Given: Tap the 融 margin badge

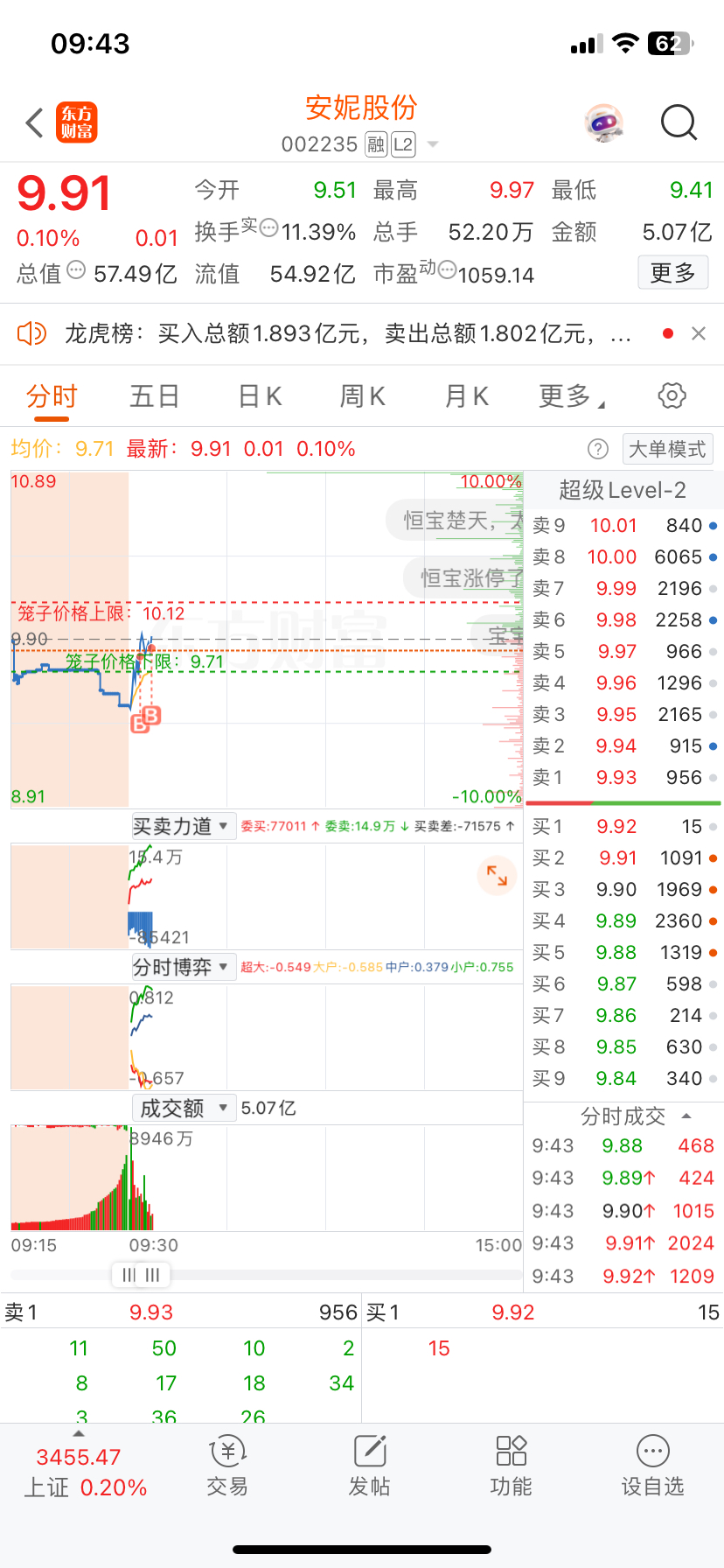Looking at the screenshot, I should tap(376, 144).
